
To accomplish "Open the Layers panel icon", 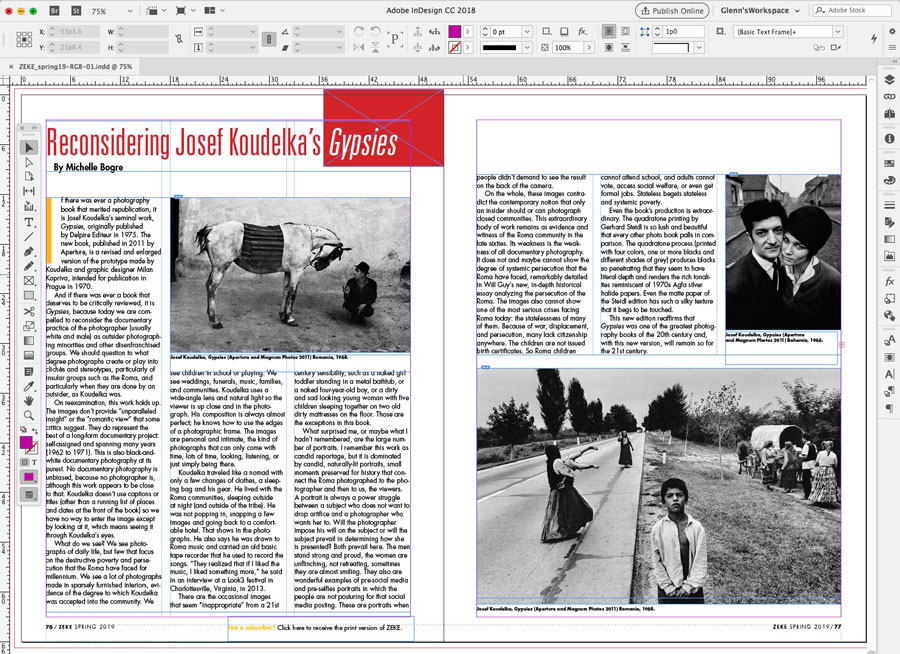I will tap(889, 80).
